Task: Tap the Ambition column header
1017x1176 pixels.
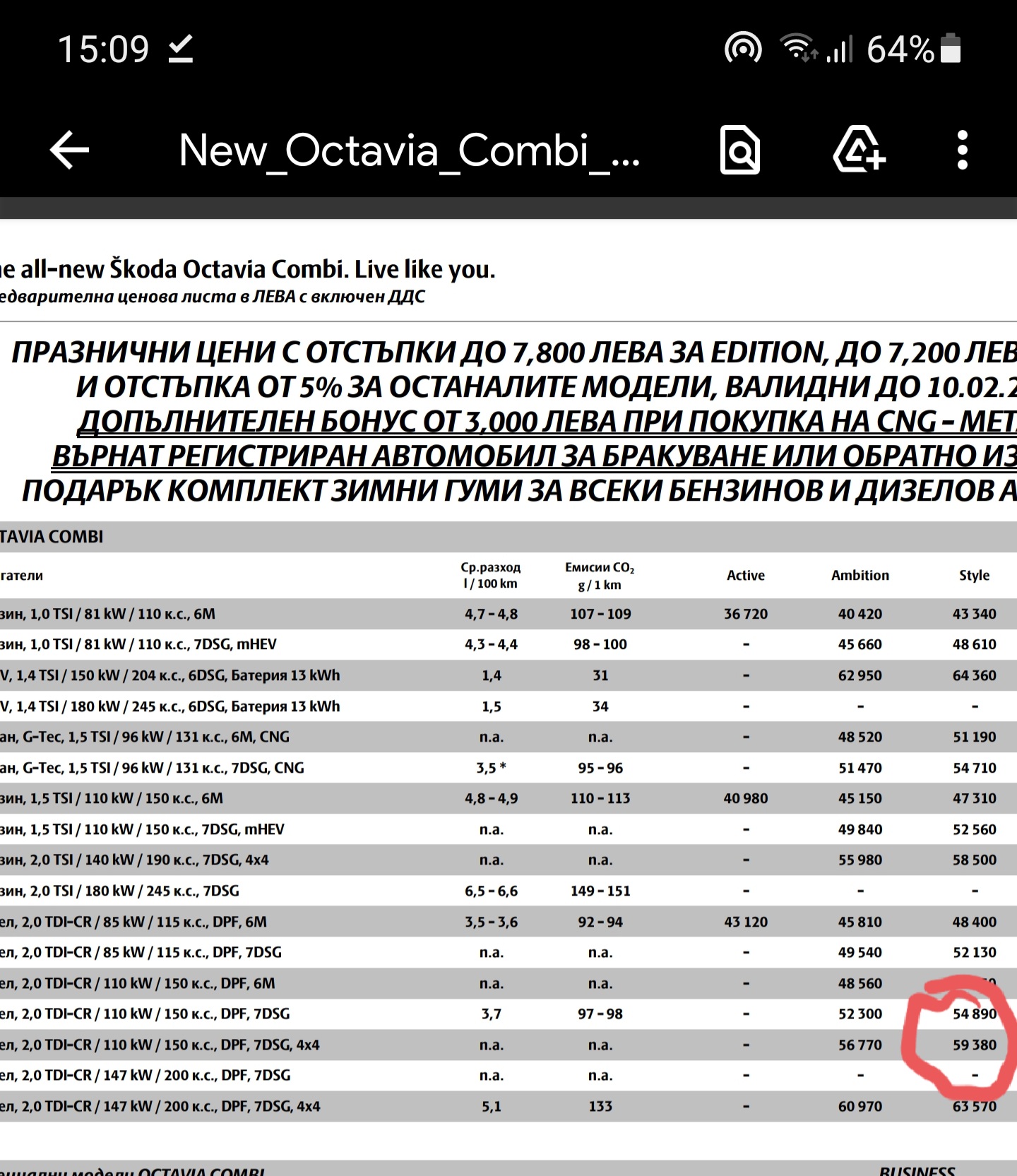Action: coord(860,576)
